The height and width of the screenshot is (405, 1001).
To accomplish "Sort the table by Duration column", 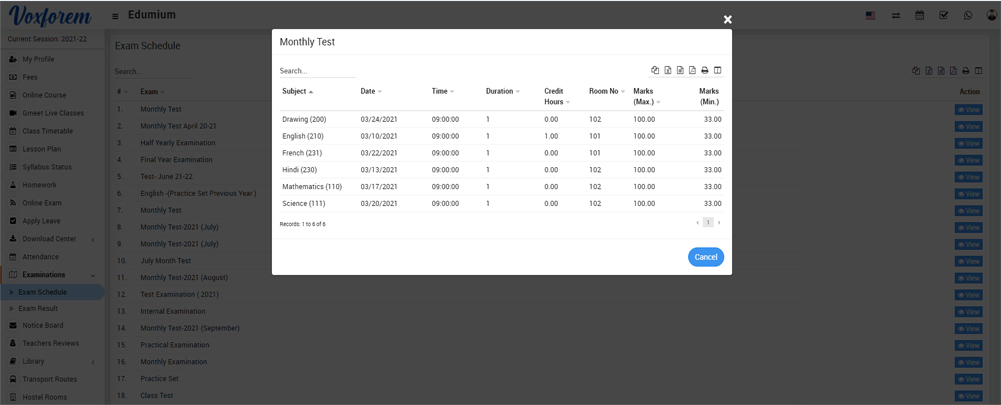I will pyautogui.click(x=502, y=92).
